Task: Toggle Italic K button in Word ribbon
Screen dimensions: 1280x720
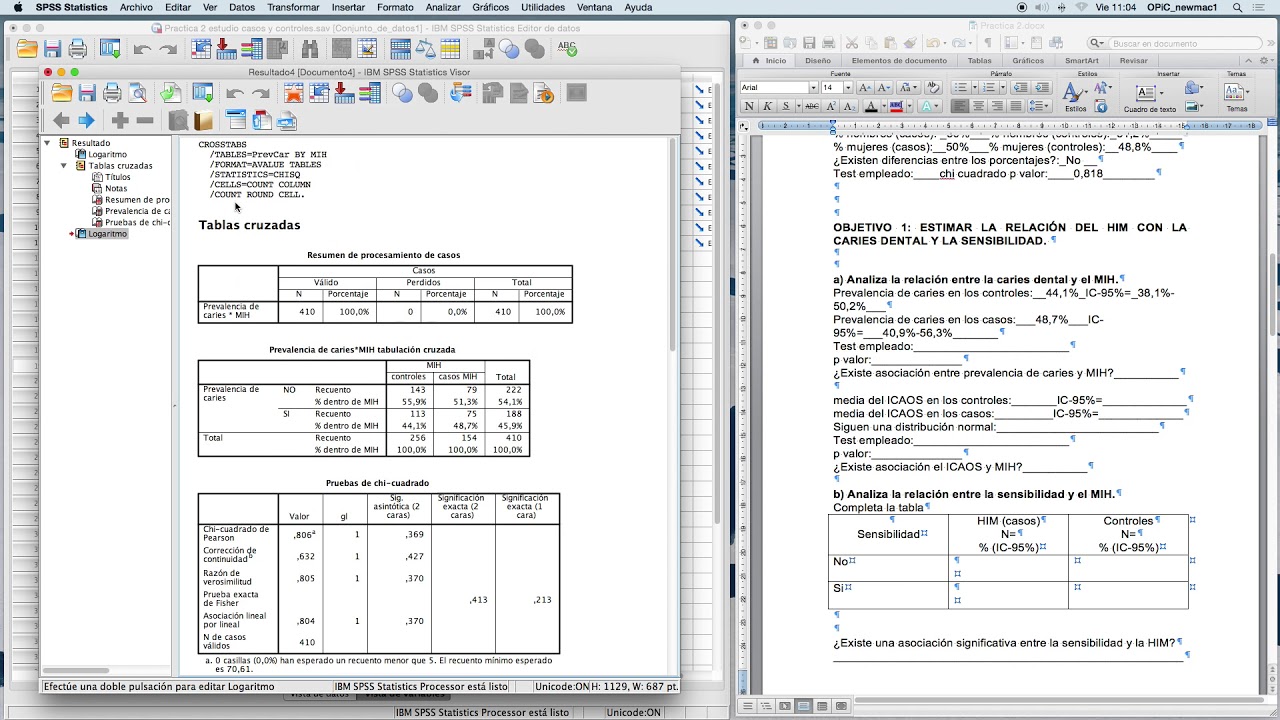Action: [x=767, y=106]
